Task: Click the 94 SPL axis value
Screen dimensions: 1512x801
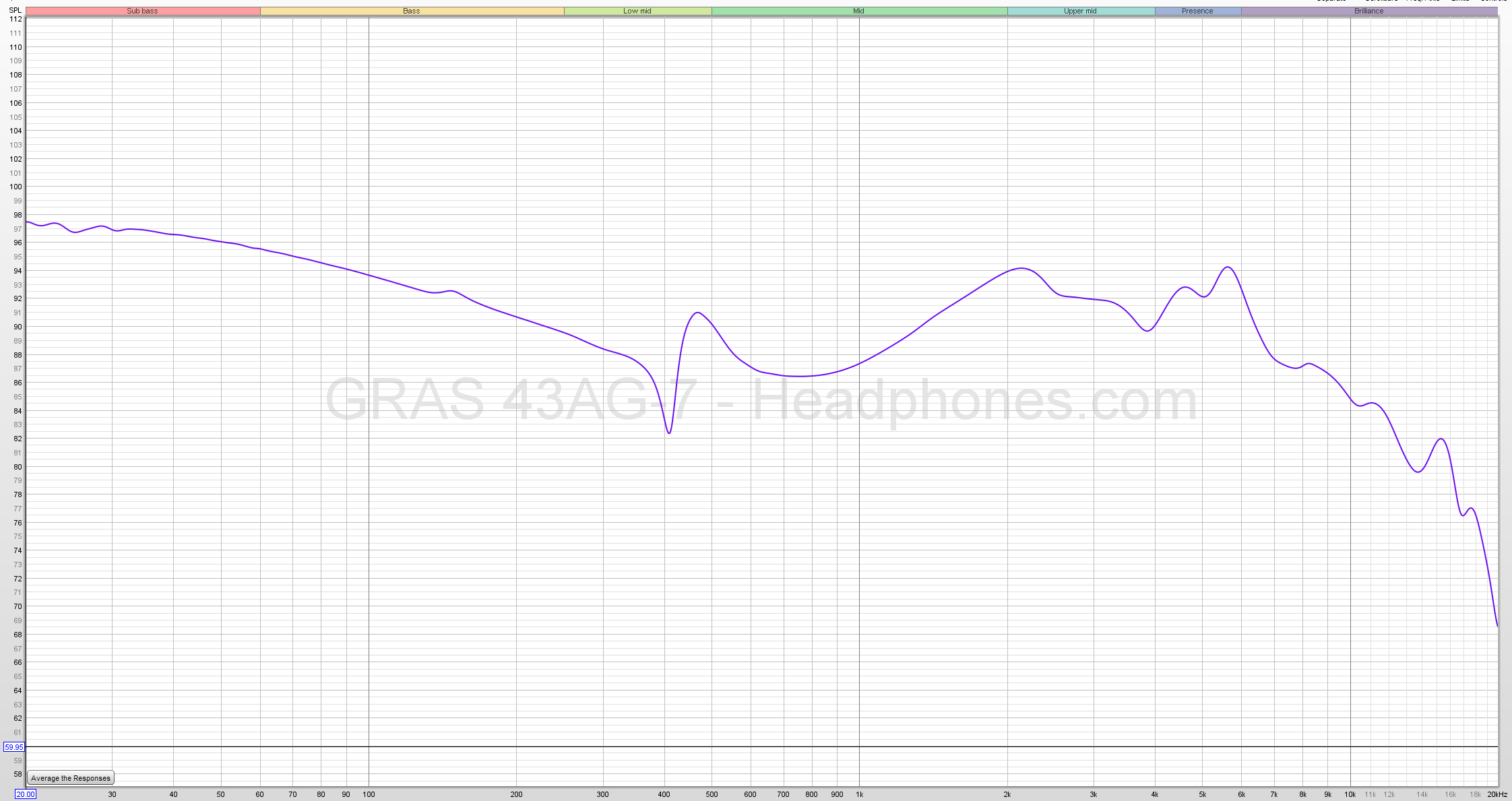Action: pyautogui.click(x=18, y=271)
